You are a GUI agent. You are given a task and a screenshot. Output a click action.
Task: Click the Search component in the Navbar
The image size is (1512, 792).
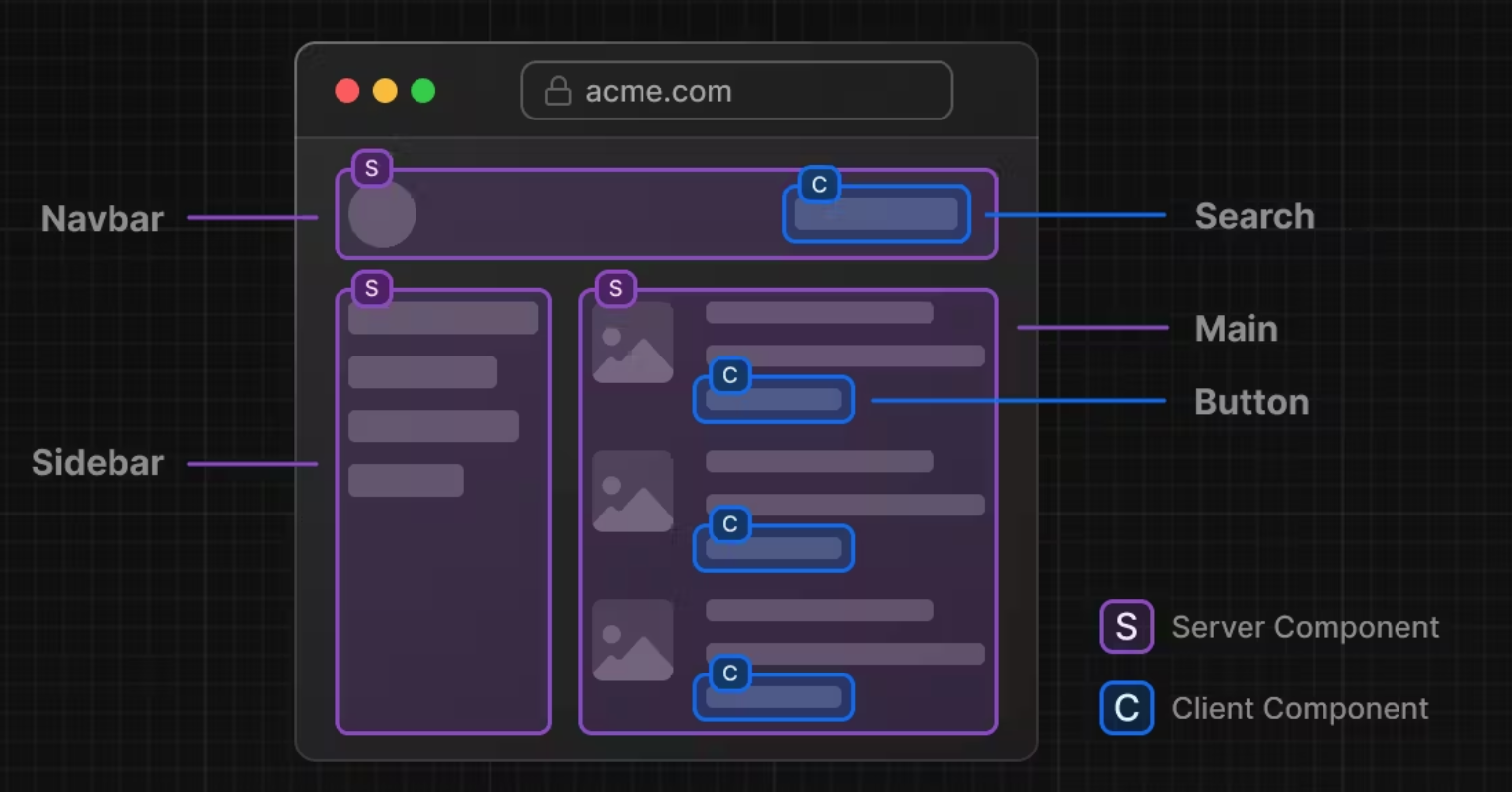pos(874,214)
